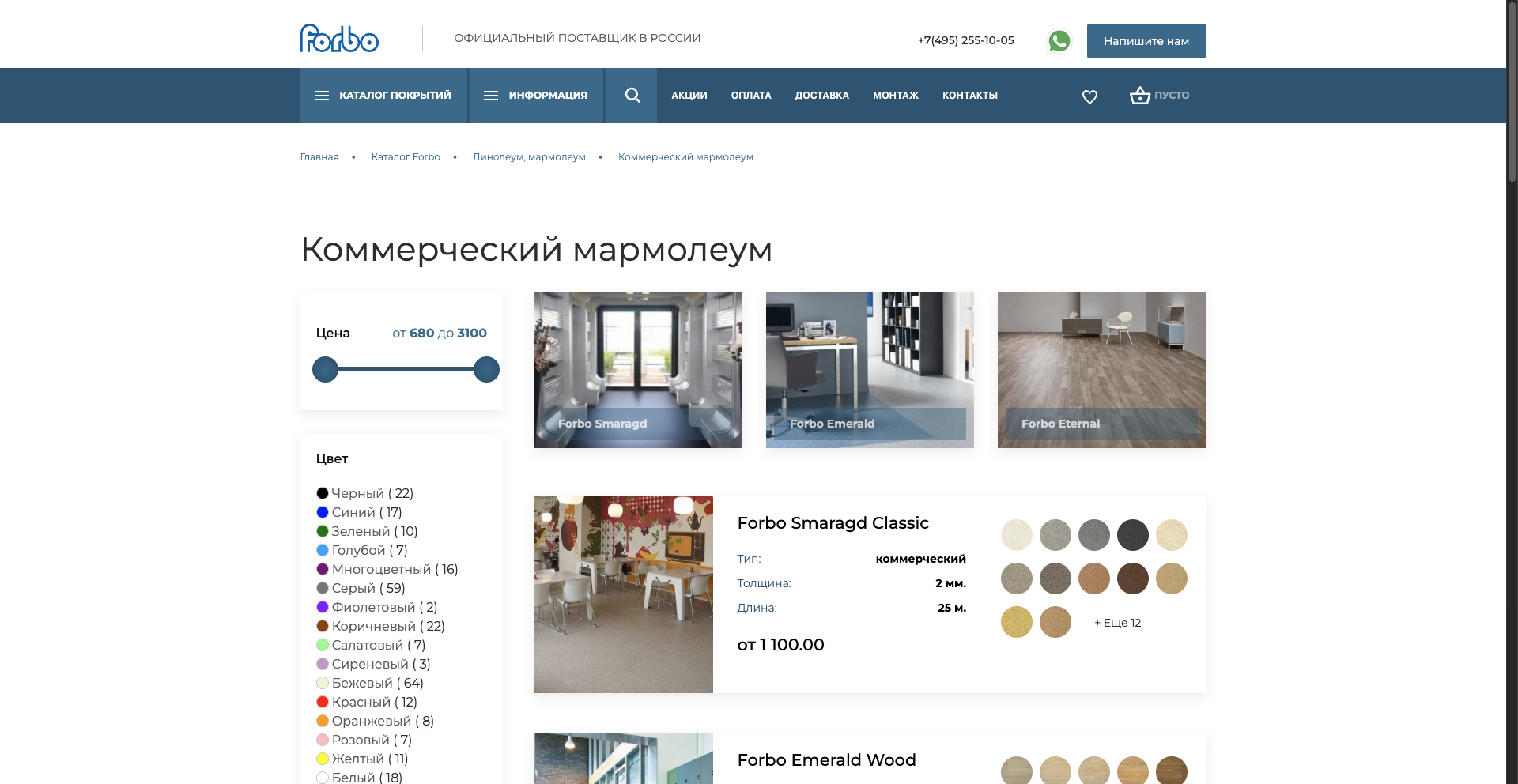
Task: Filter by Черный color
Action: 364,493
